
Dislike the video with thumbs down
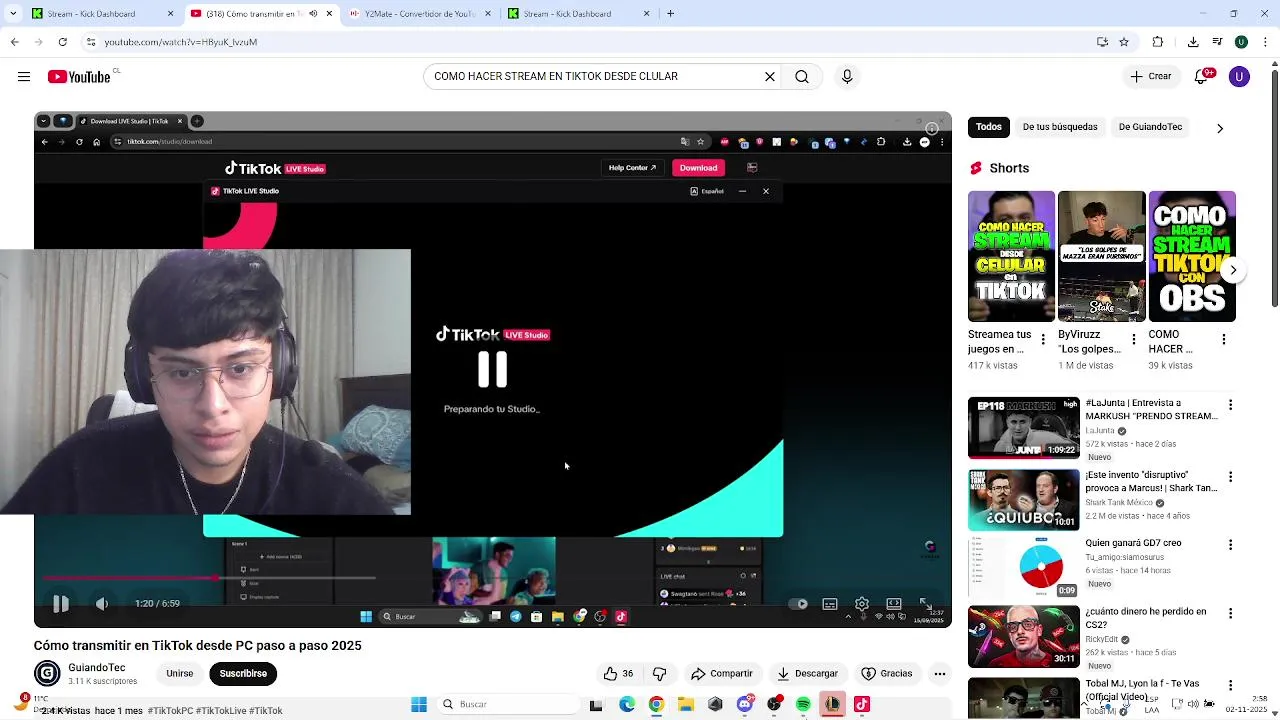pos(659,674)
